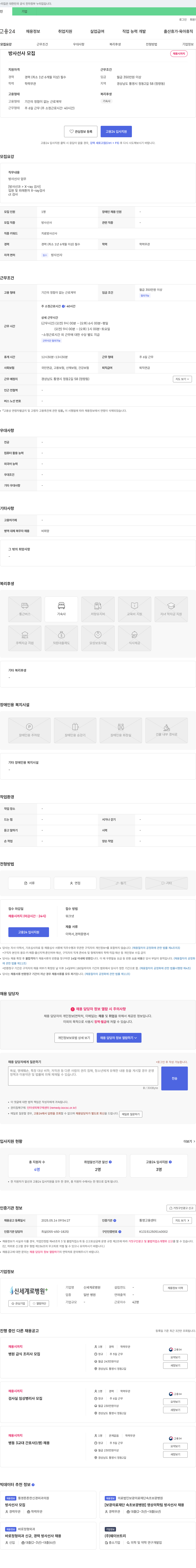Click the 주택자금 지원 welfare icon
196x1568 pixels.
point(25,638)
